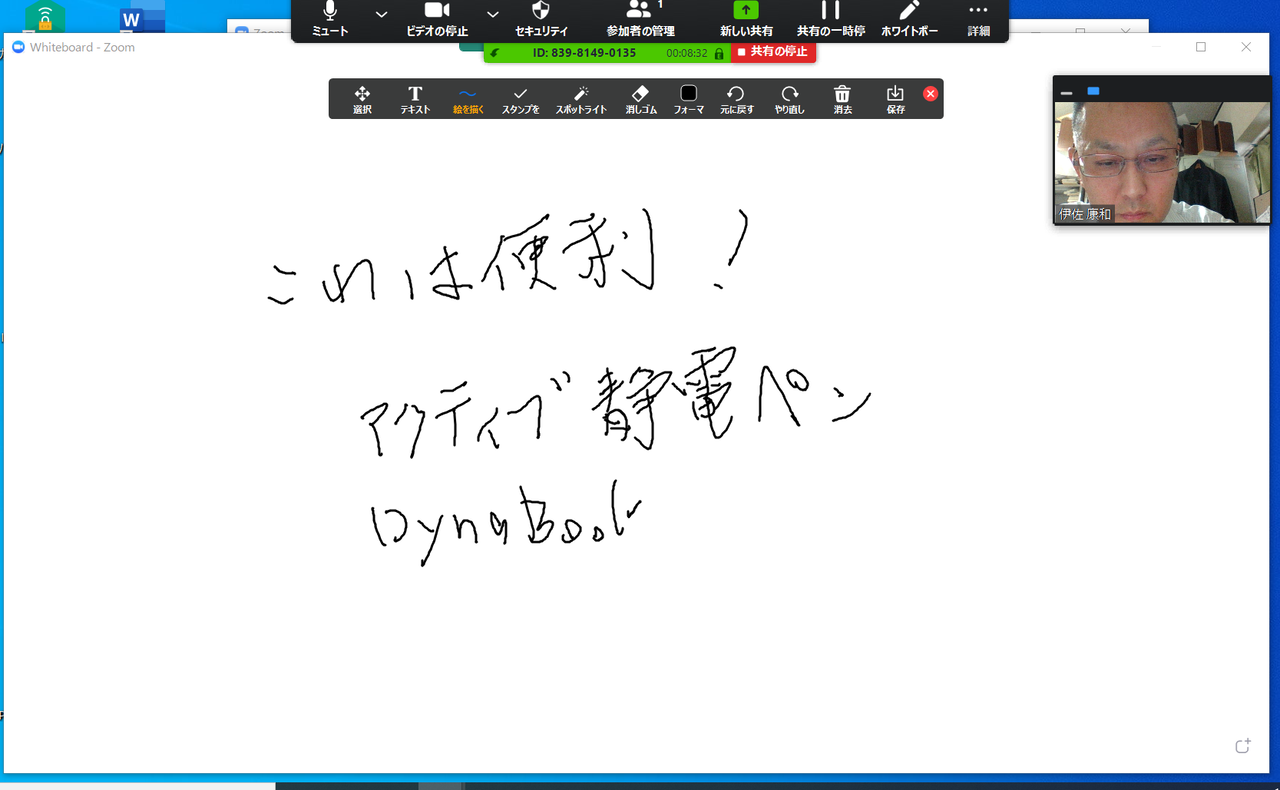Click the 伊佐 康和 video thumbnail
The height and width of the screenshot is (790, 1280).
click(x=1162, y=162)
